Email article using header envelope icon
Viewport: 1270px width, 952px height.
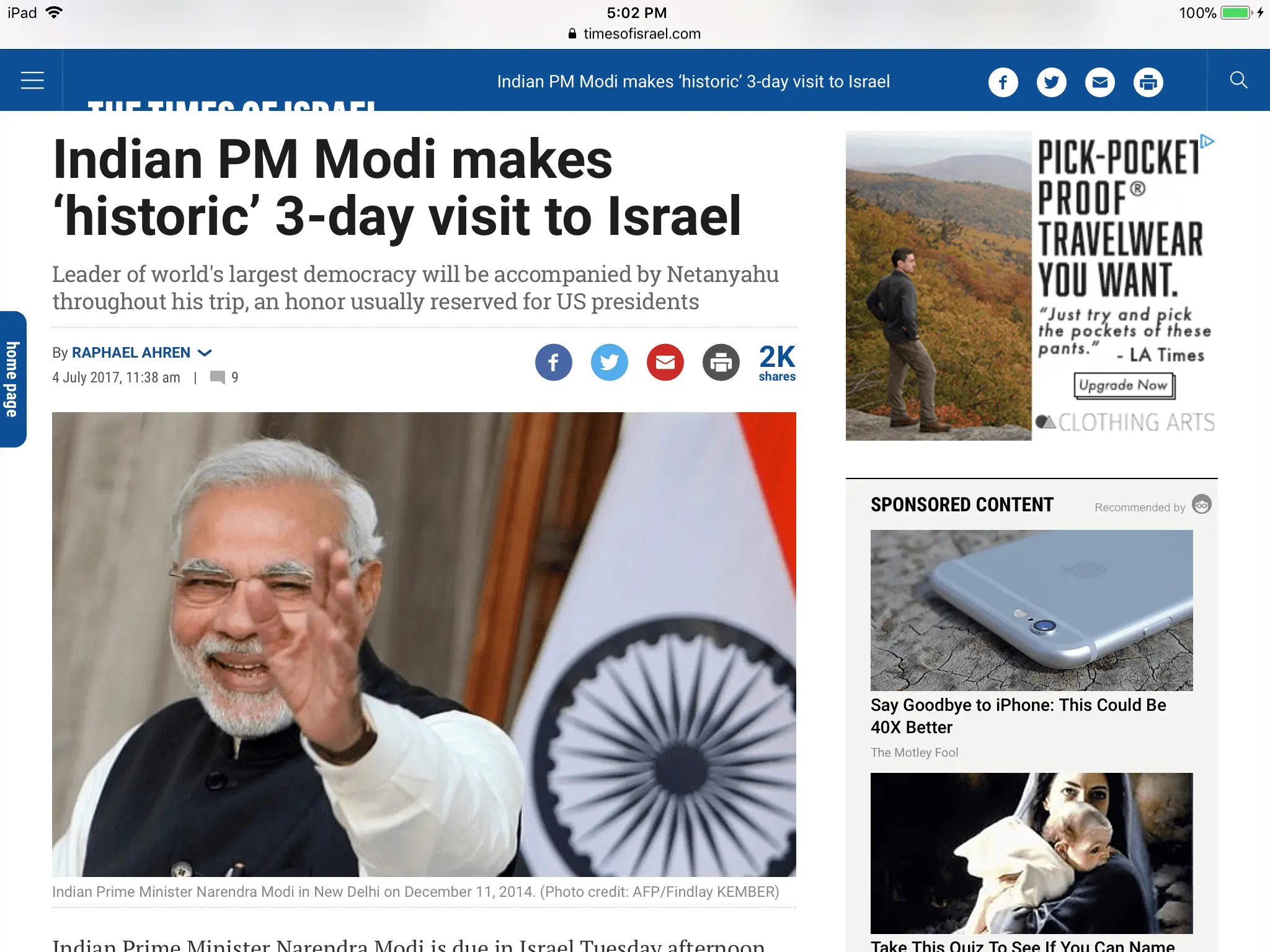[1099, 82]
